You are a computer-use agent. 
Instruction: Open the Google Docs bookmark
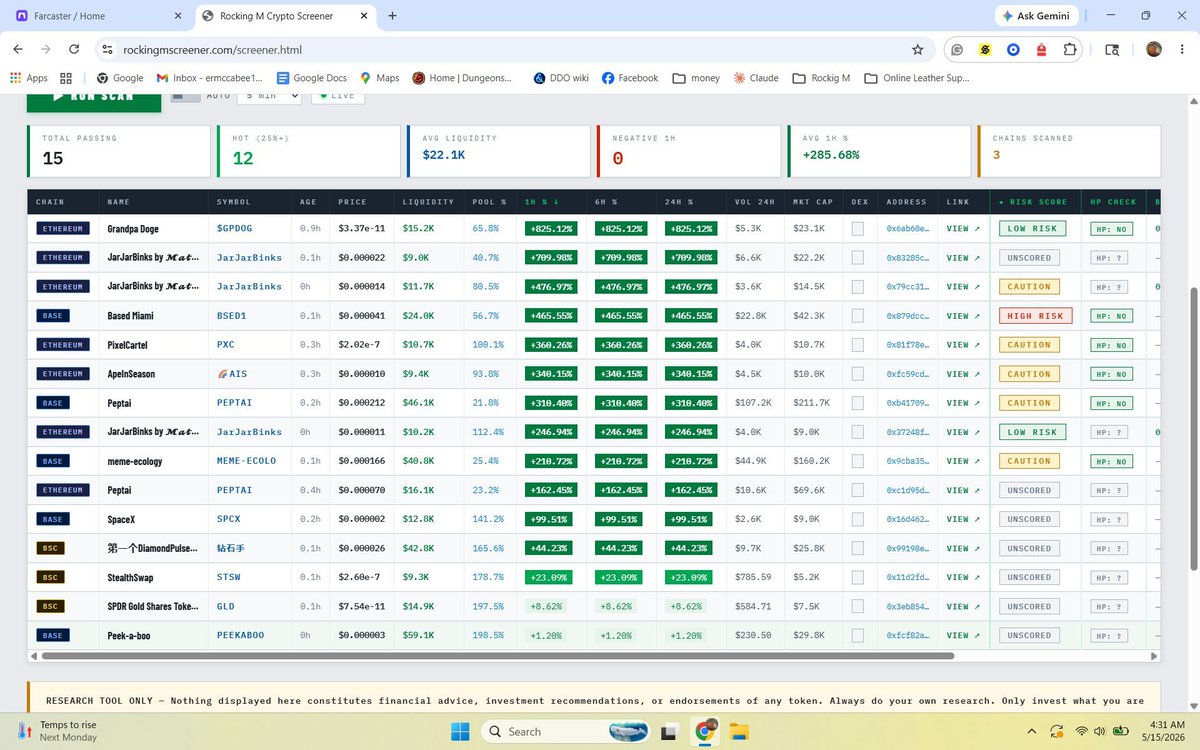[x=311, y=78]
